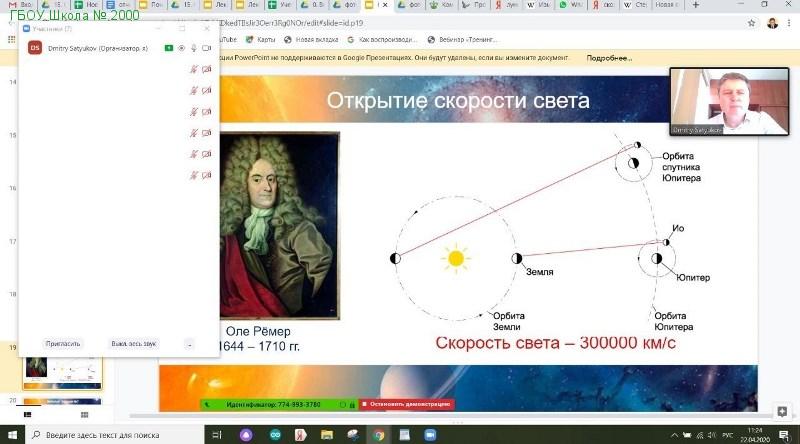
Task: Click the DS avatar of Dmitry Satyukov
Action: pyautogui.click(x=35, y=48)
